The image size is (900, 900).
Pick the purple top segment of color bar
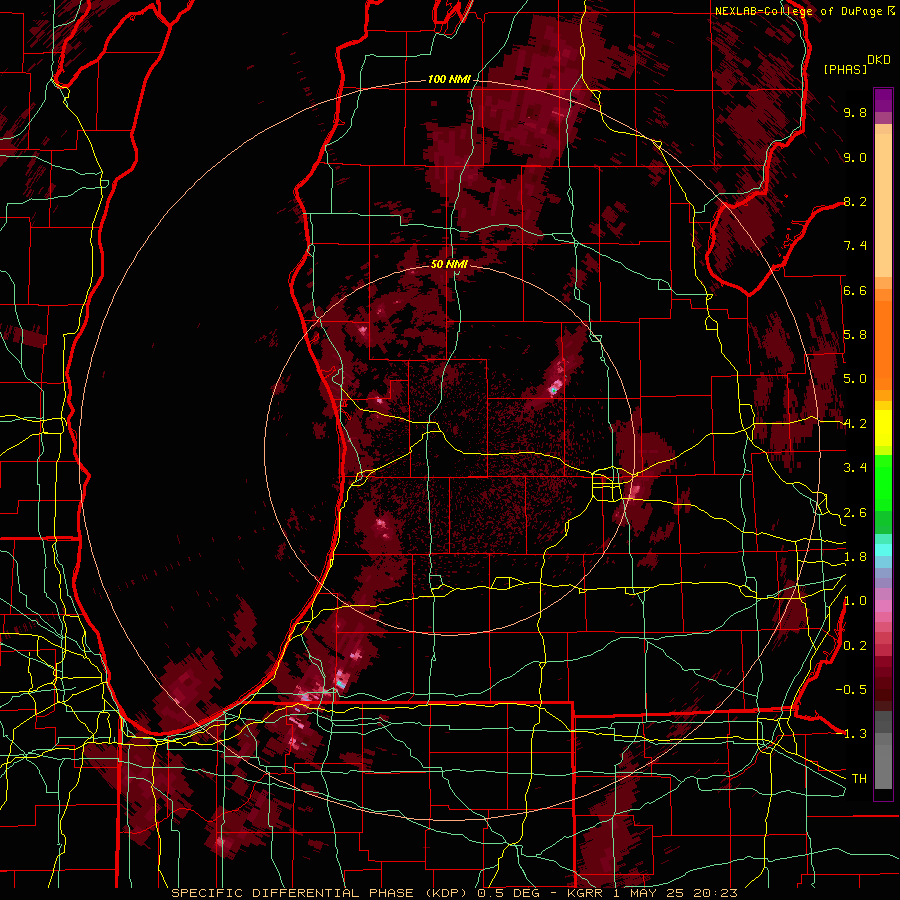pos(883,100)
